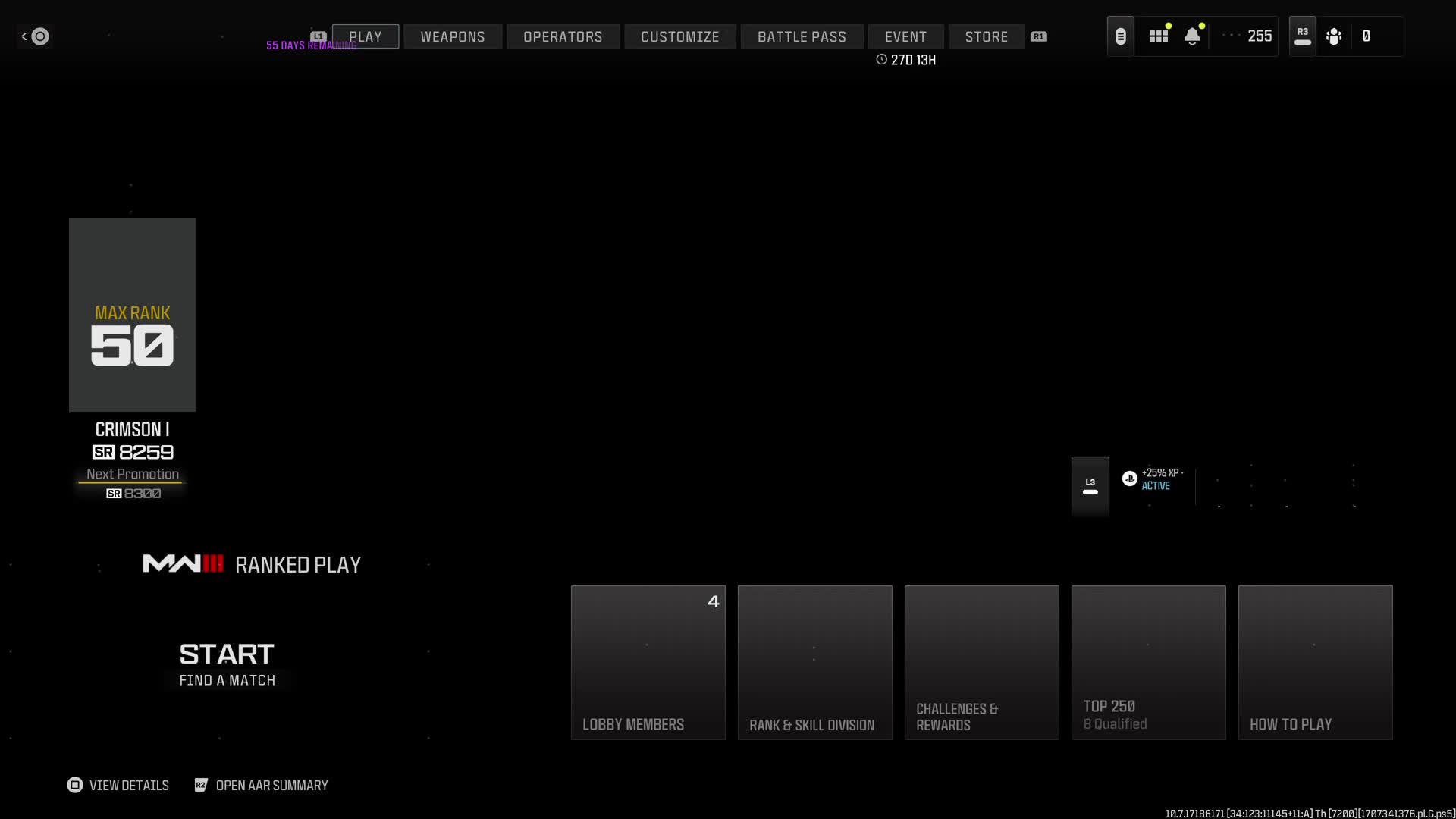
Task: Open the headset voice channel icon
Action: tap(1120, 36)
